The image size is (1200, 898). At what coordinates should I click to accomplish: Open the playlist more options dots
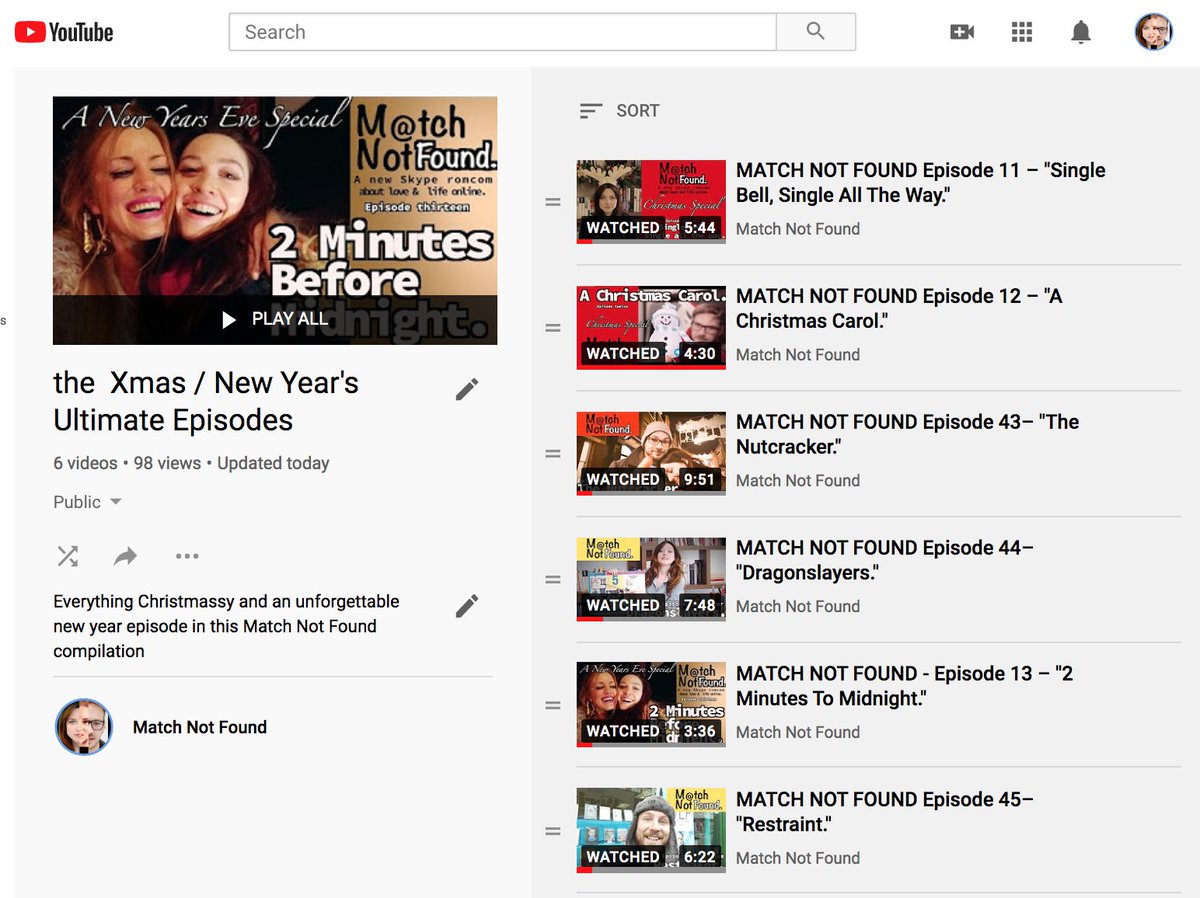(x=187, y=556)
